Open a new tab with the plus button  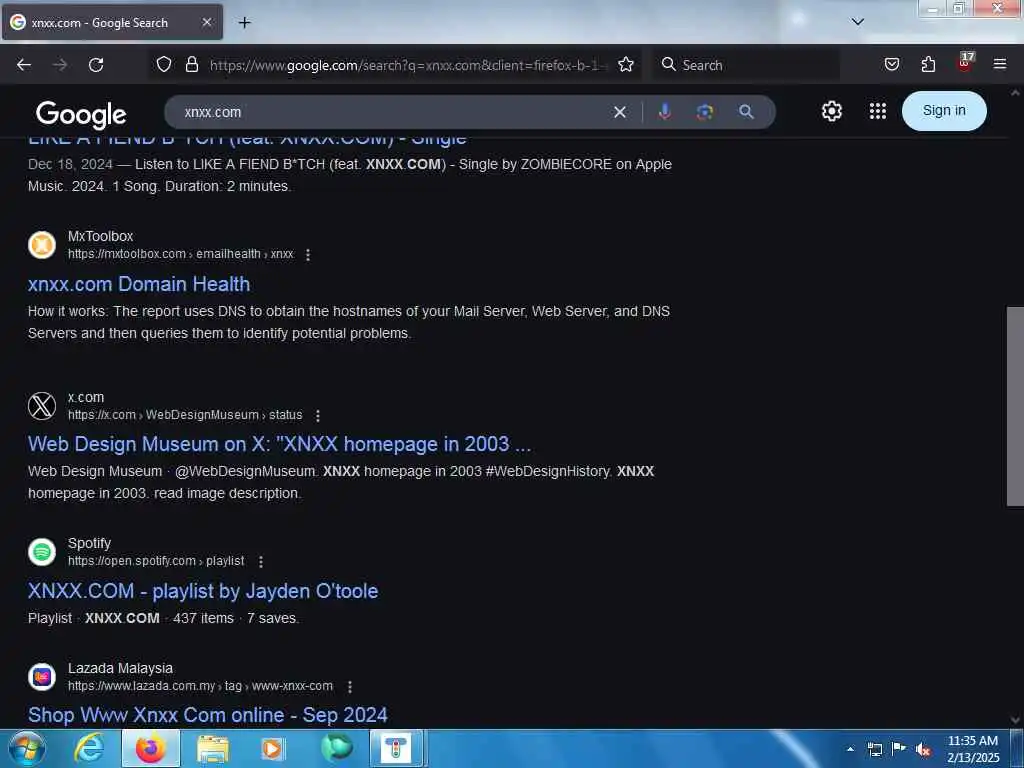(x=244, y=23)
